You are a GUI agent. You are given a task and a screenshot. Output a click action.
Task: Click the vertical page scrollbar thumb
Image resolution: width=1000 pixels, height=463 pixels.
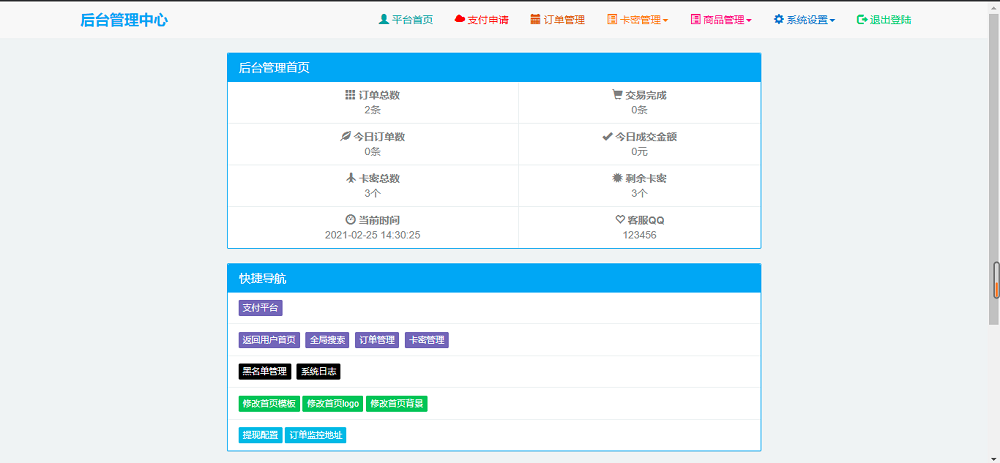(x=995, y=280)
